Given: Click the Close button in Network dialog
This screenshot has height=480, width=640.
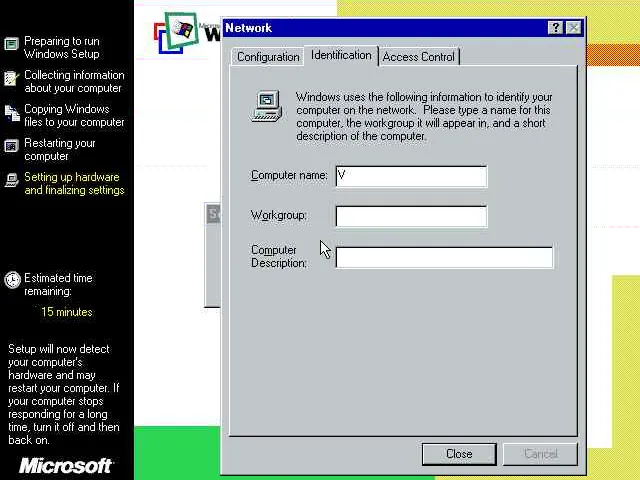Looking at the screenshot, I should [459, 454].
